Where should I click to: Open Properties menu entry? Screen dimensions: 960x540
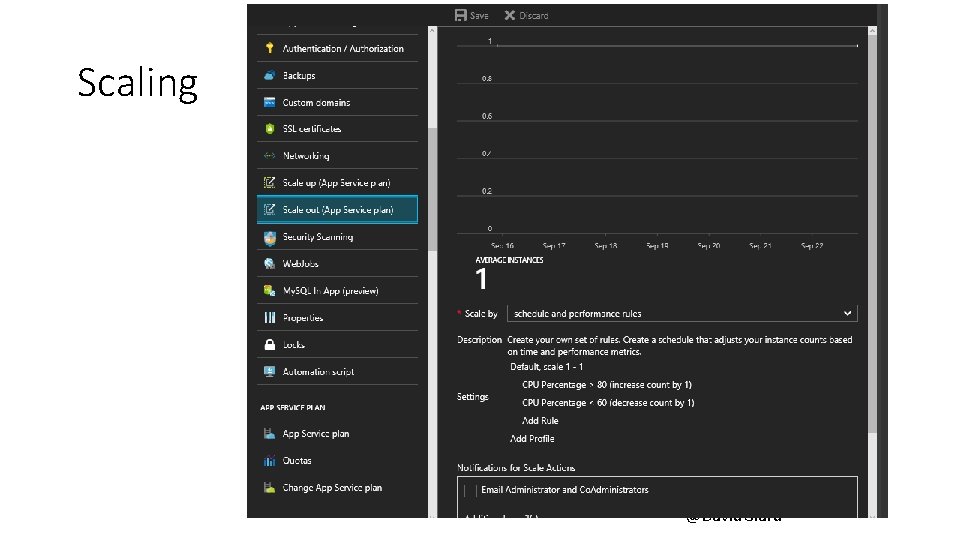(x=337, y=318)
